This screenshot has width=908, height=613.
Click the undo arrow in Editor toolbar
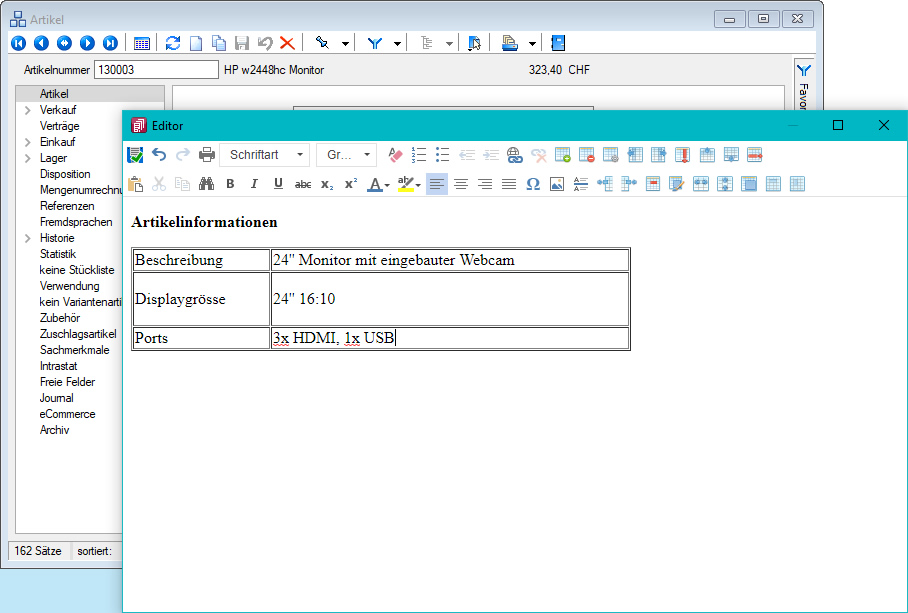pyautogui.click(x=159, y=155)
